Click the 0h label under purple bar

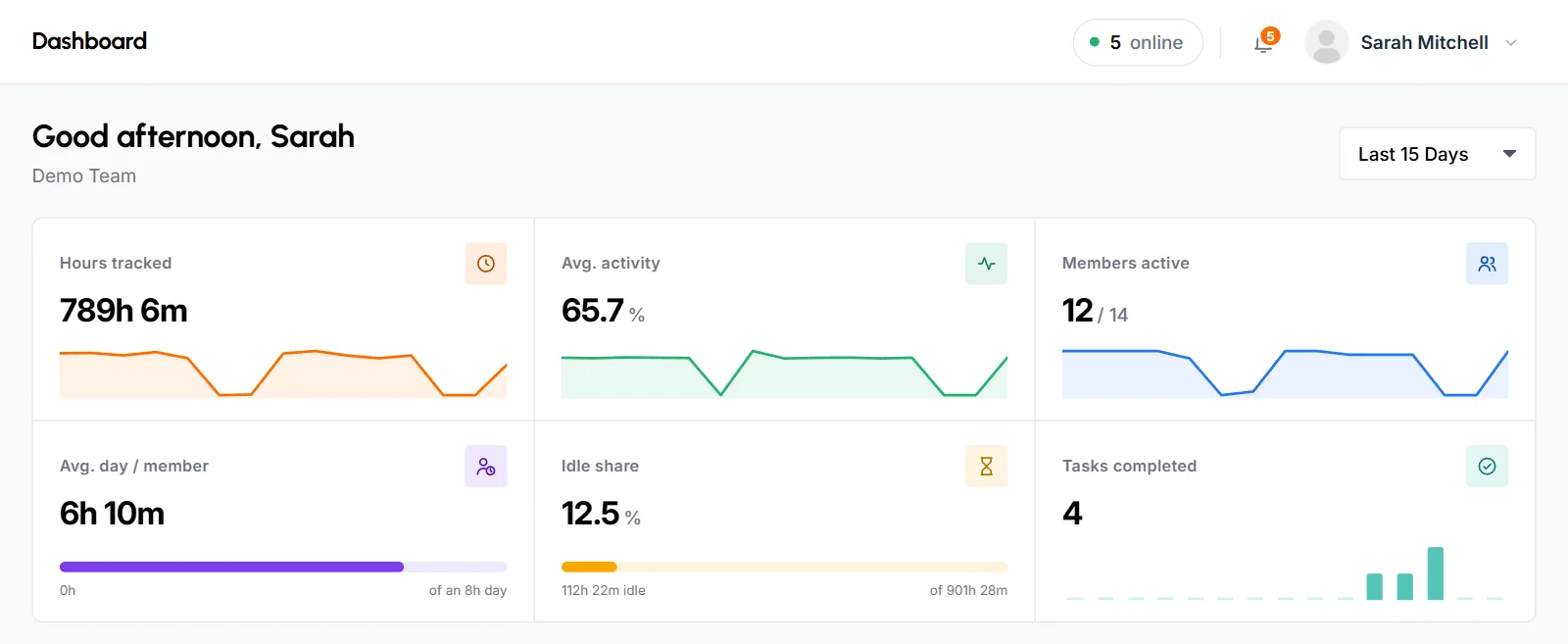(68, 590)
